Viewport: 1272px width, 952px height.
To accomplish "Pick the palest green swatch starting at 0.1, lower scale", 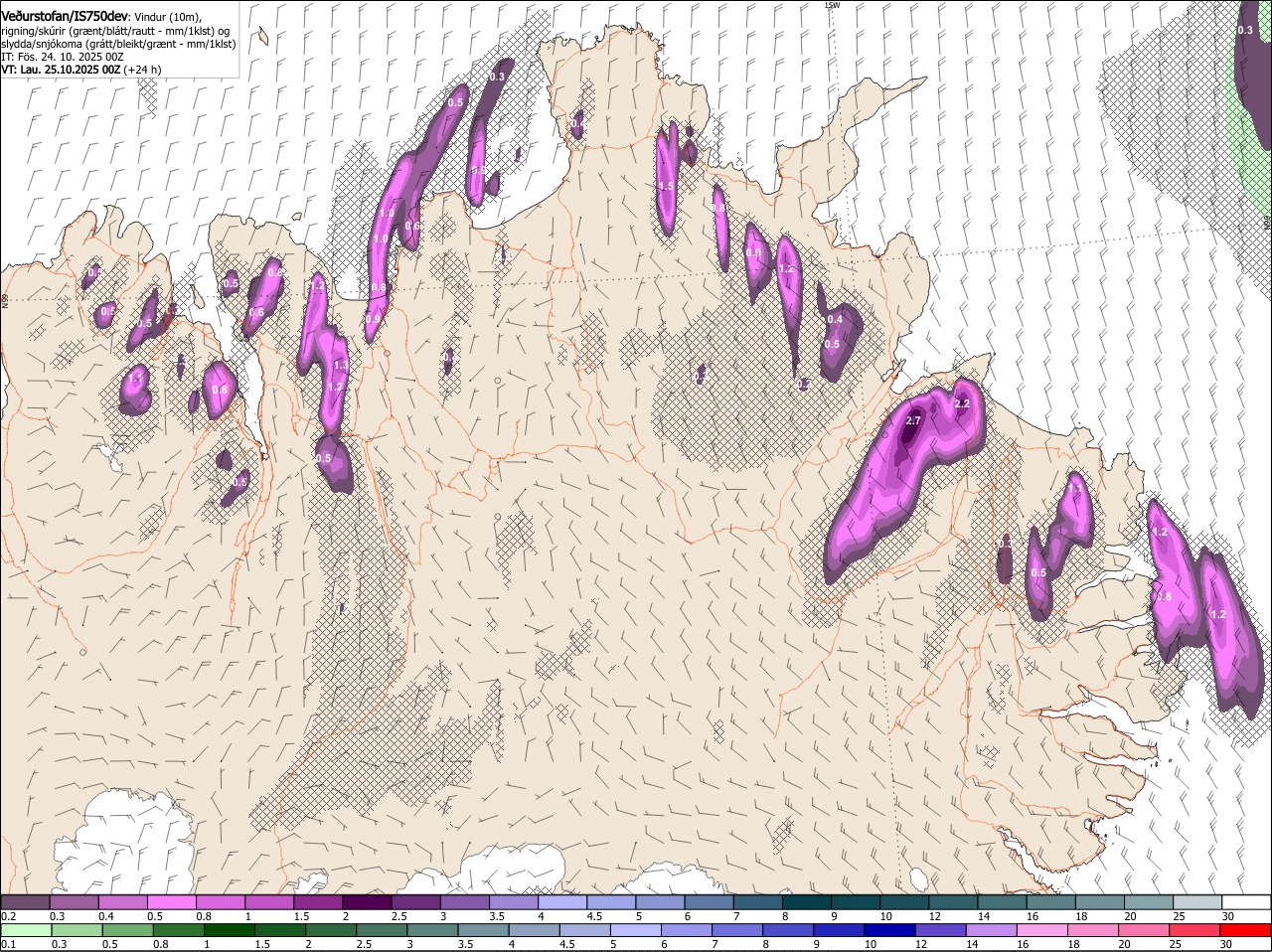I will click(26, 930).
